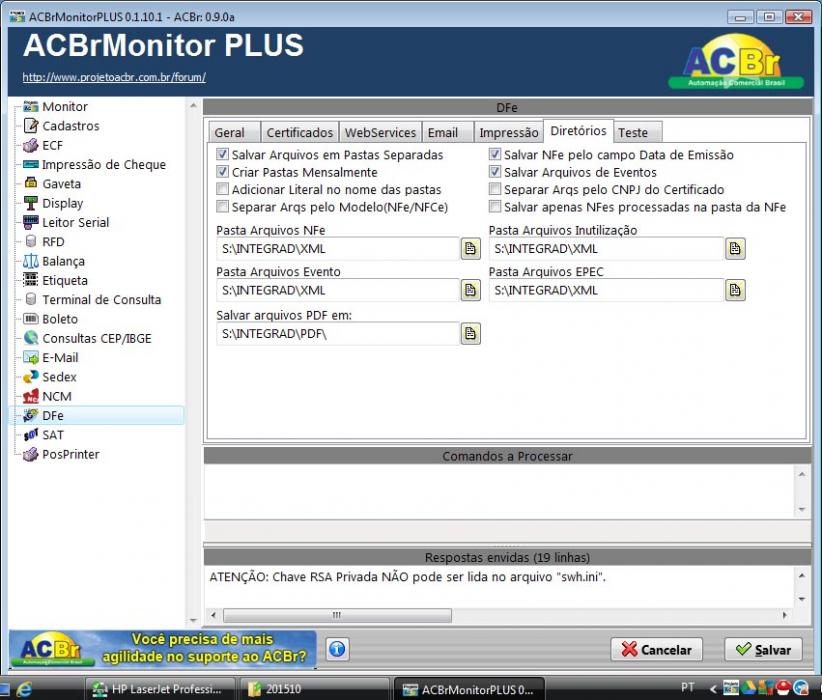
Task: Click the blue information icon button
Action: (x=337, y=649)
